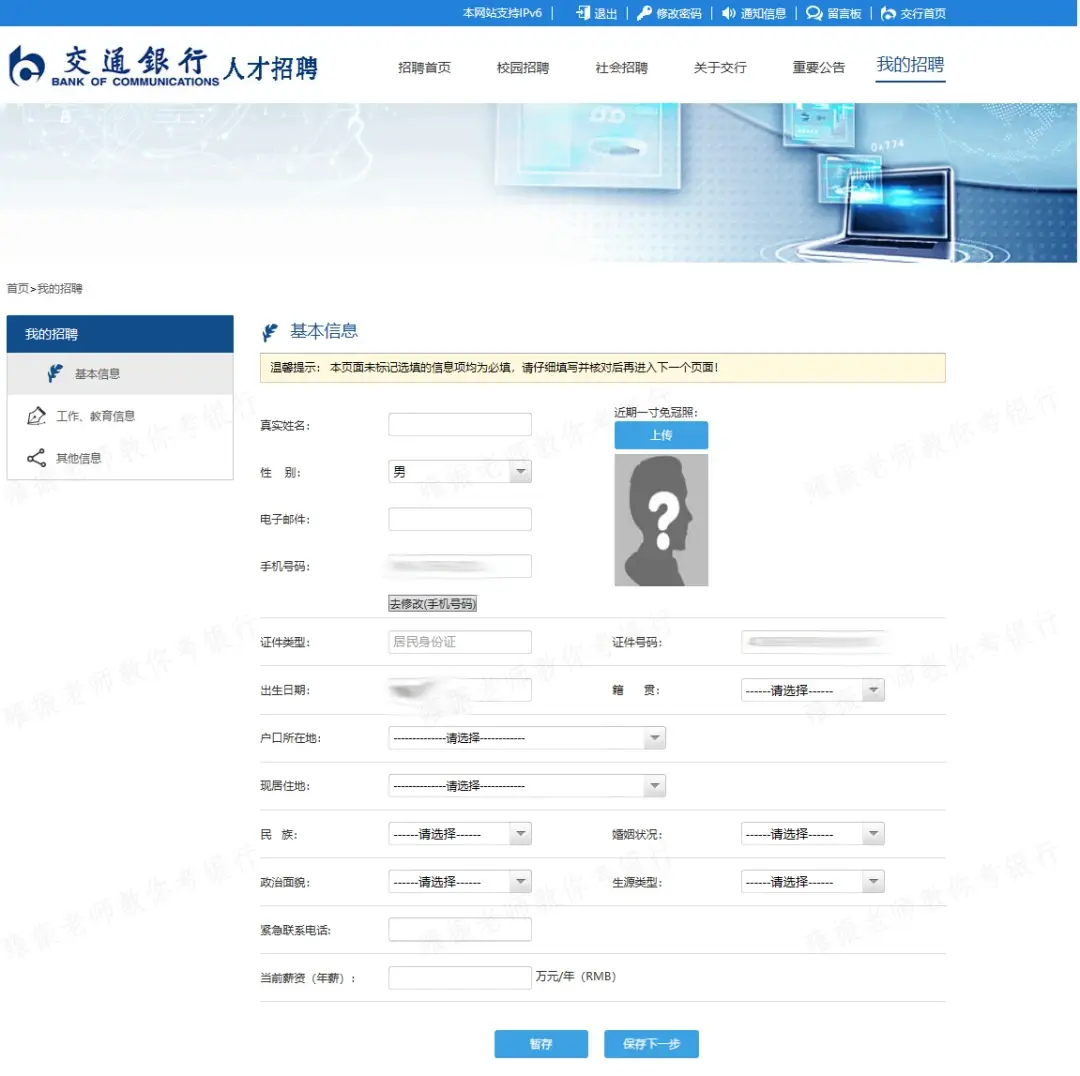
Task: Click the 证件类型 field showing 居民身份证
Action: (459, 641)
